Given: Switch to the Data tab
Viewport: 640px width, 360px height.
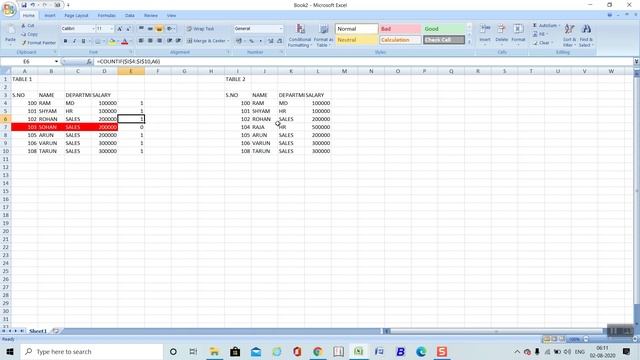Looking at the screenshot, I should 130,16.
